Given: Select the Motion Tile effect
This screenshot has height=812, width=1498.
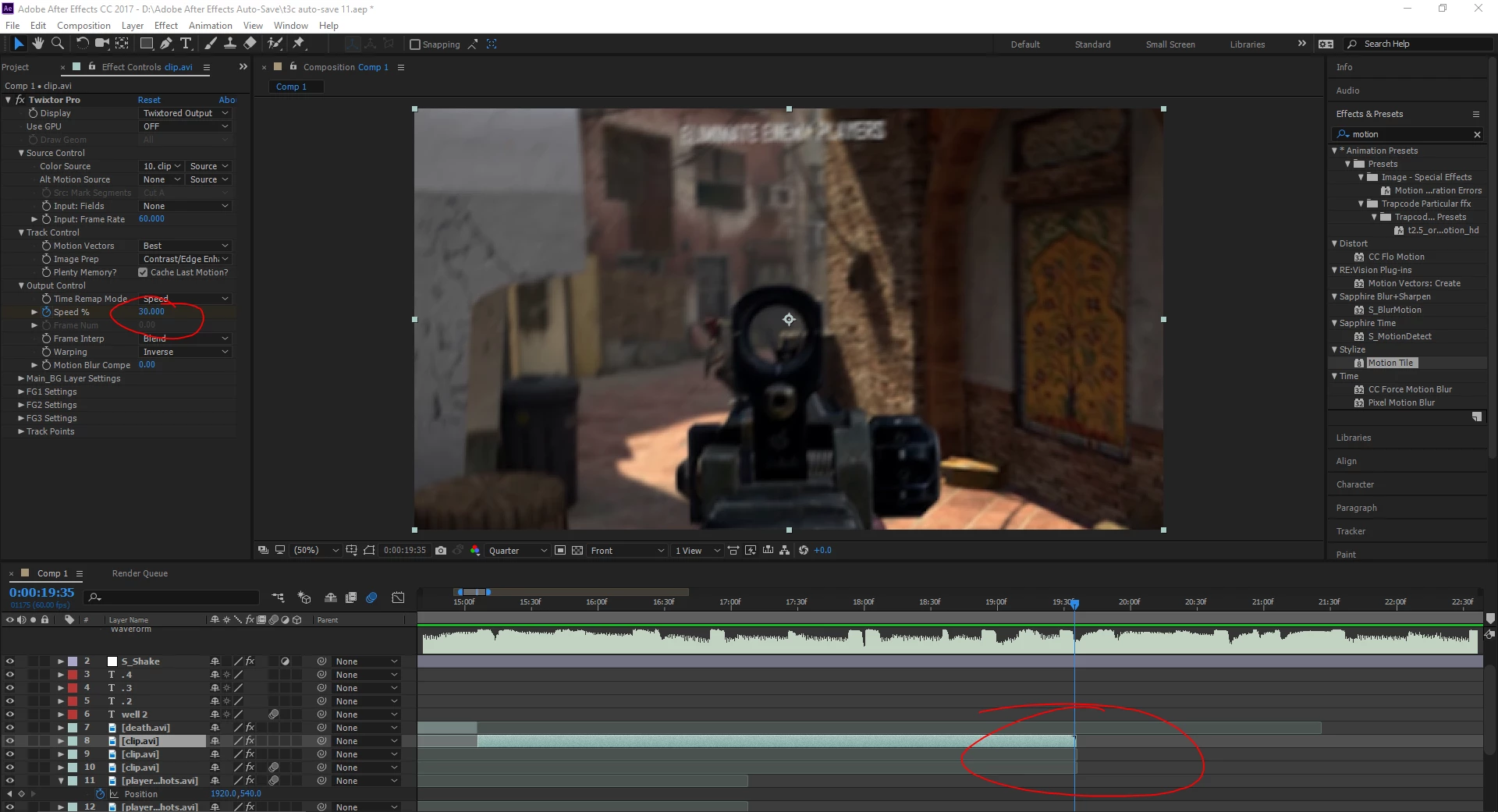Looking at the screenshot, I should tap(1390, 363).
